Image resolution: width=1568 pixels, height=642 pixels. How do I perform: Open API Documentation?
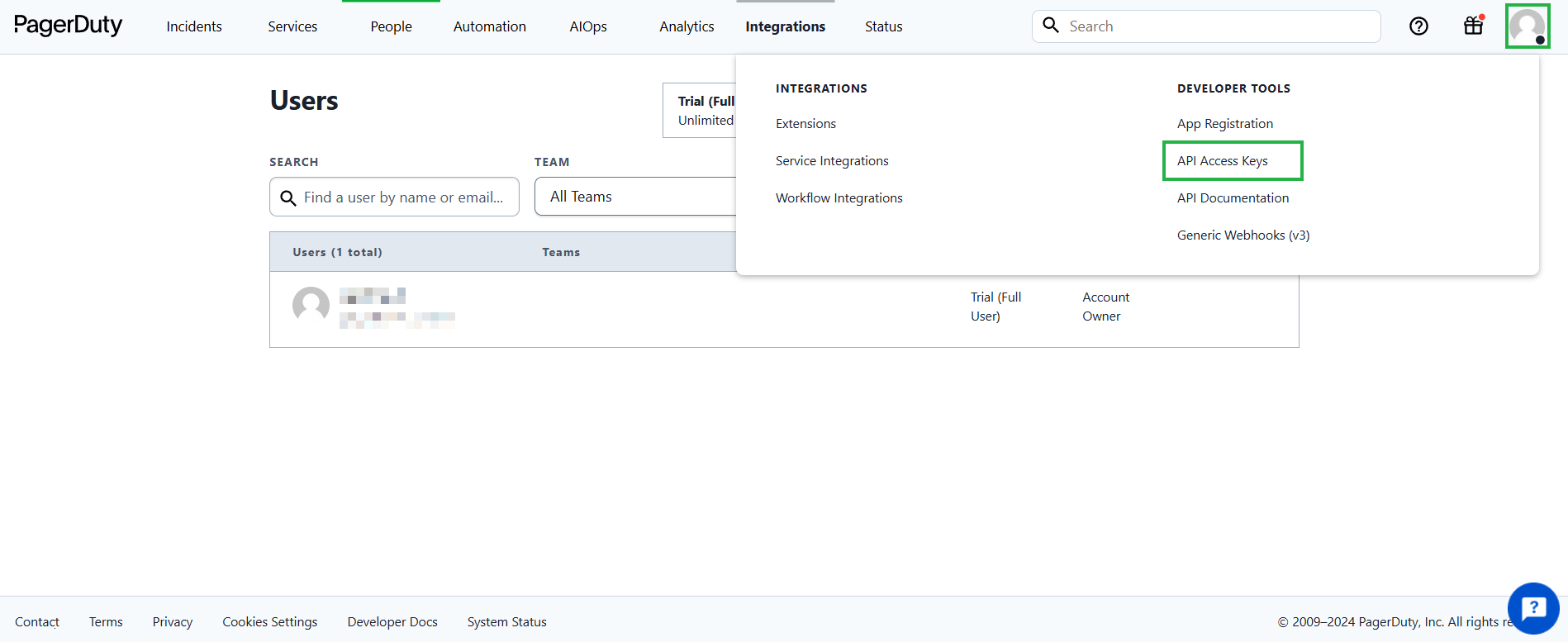tap(1233, 198)
